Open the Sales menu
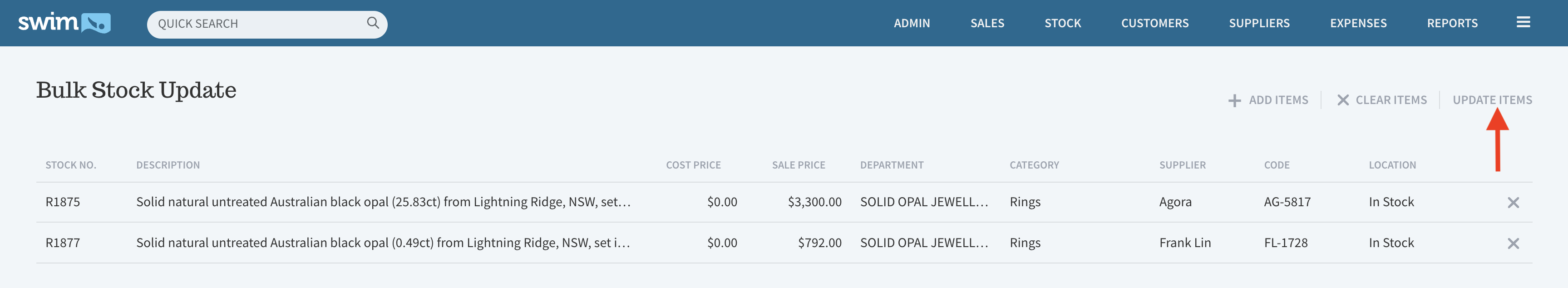This screenshot has height=288, width=1568. [986, 23]
